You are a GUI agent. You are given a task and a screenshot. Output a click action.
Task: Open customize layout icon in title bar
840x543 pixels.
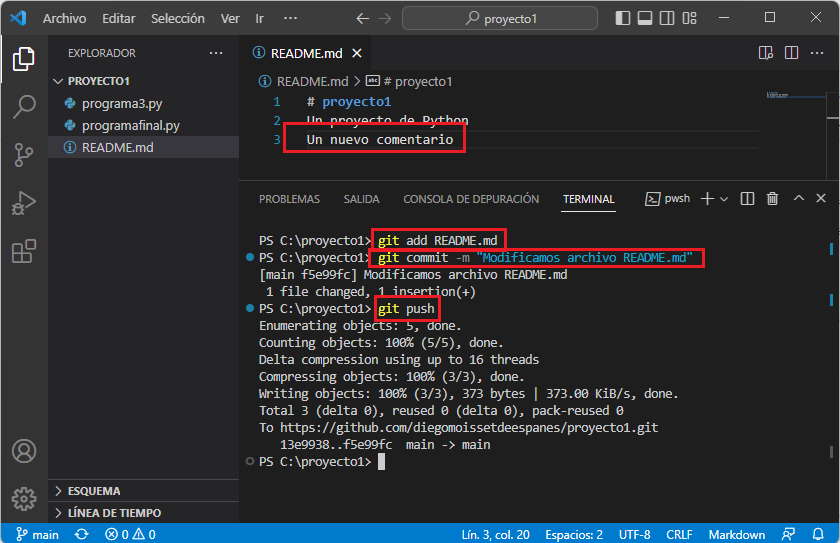pos(689,18)
